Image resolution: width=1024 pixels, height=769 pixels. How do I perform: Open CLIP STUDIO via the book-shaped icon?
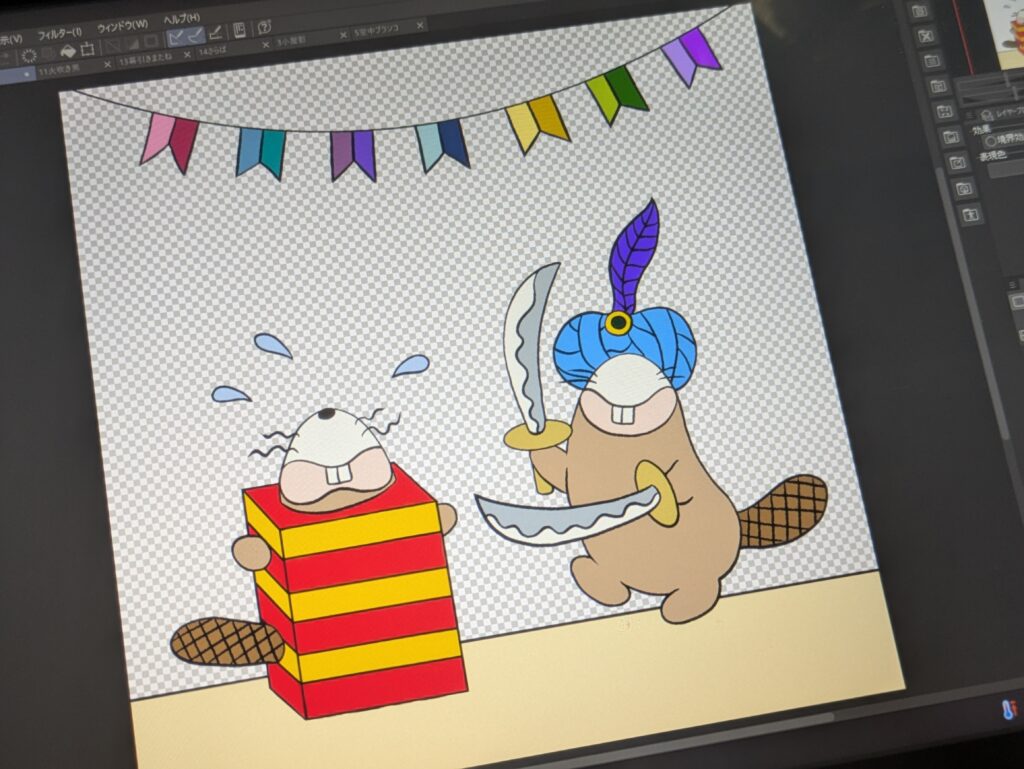tap(240, 30)
